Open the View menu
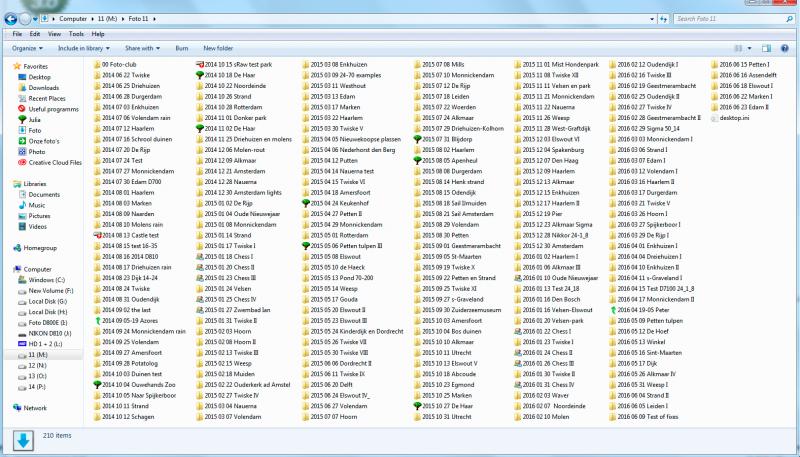 pos(54,34)
